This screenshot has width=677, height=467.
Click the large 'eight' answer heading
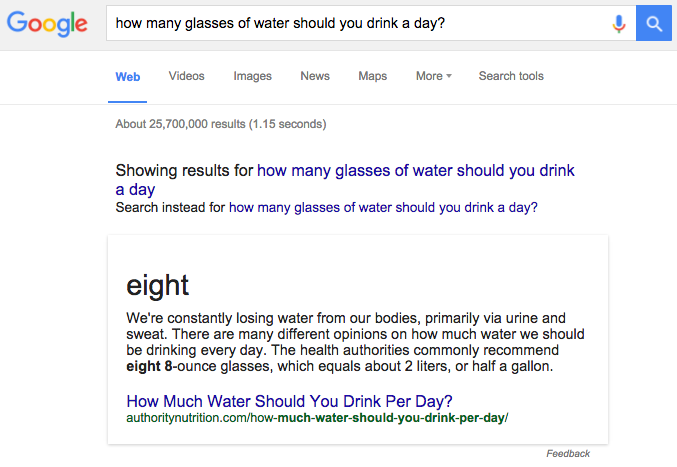(x=158, y=286)
